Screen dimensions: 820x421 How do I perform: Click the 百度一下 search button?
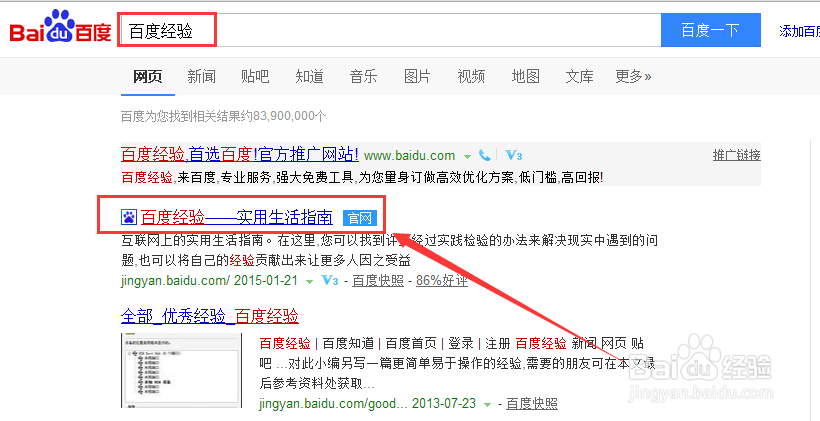pos(711,30)
